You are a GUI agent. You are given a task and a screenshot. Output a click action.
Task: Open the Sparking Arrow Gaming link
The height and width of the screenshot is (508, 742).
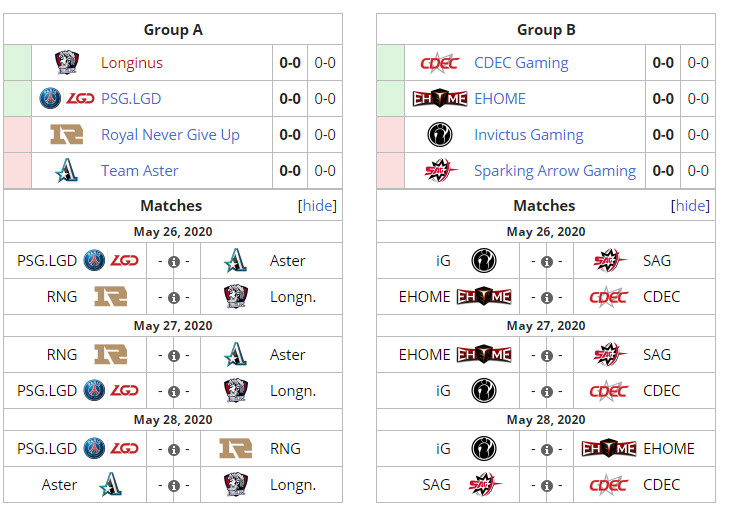[x=555, y=171]
